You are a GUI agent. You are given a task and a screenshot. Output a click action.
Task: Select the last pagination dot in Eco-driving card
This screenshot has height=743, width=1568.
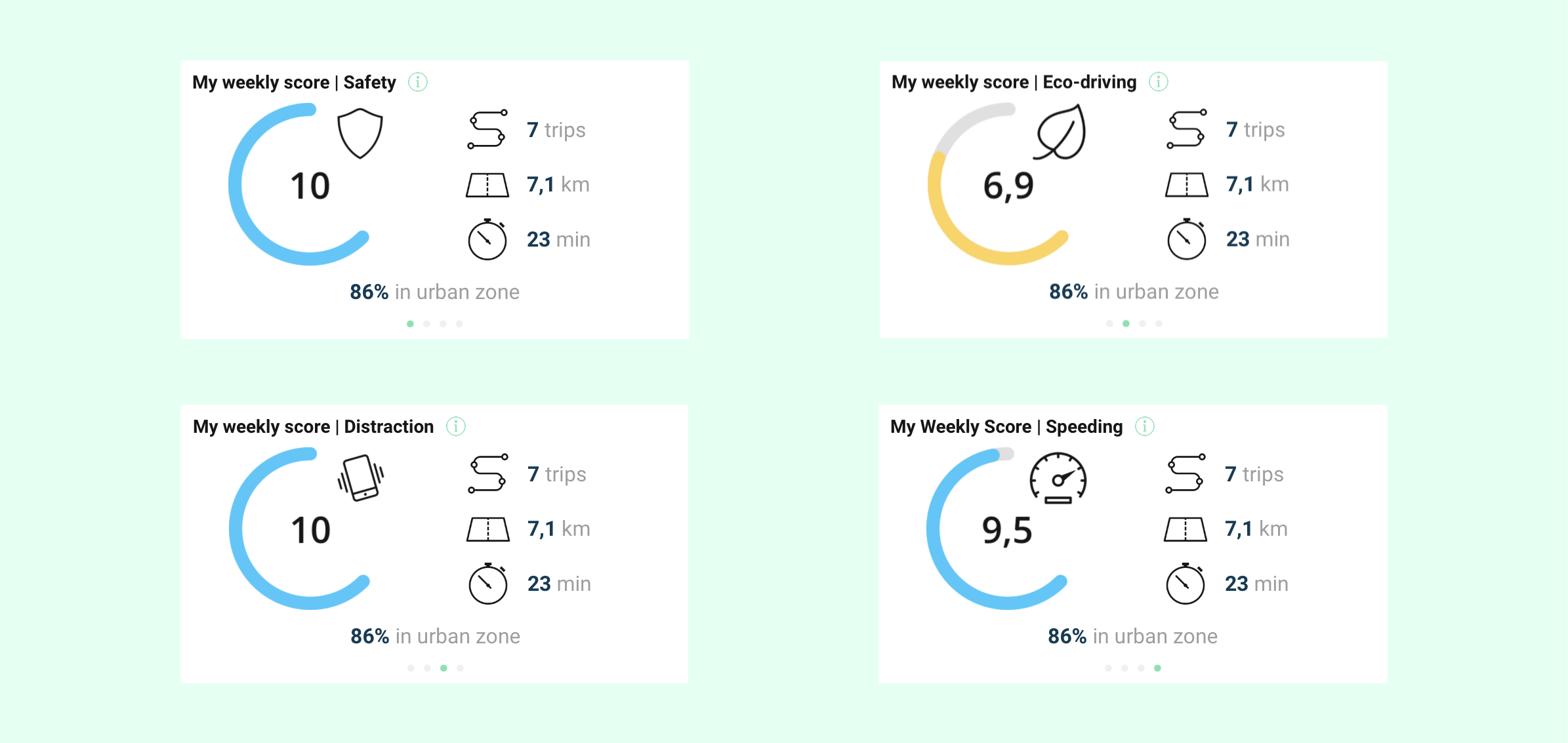click(1159, 323)
